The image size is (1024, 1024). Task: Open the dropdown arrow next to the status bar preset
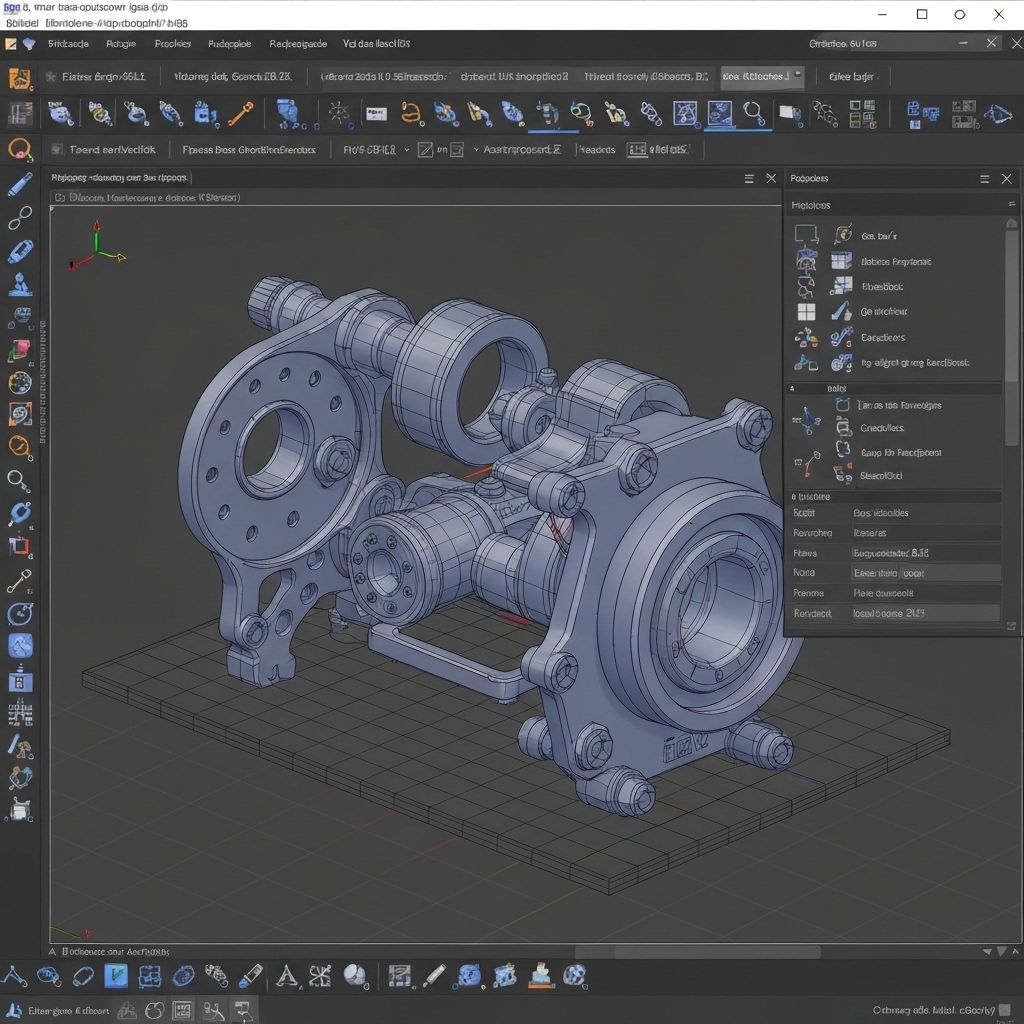pos(476,150)
